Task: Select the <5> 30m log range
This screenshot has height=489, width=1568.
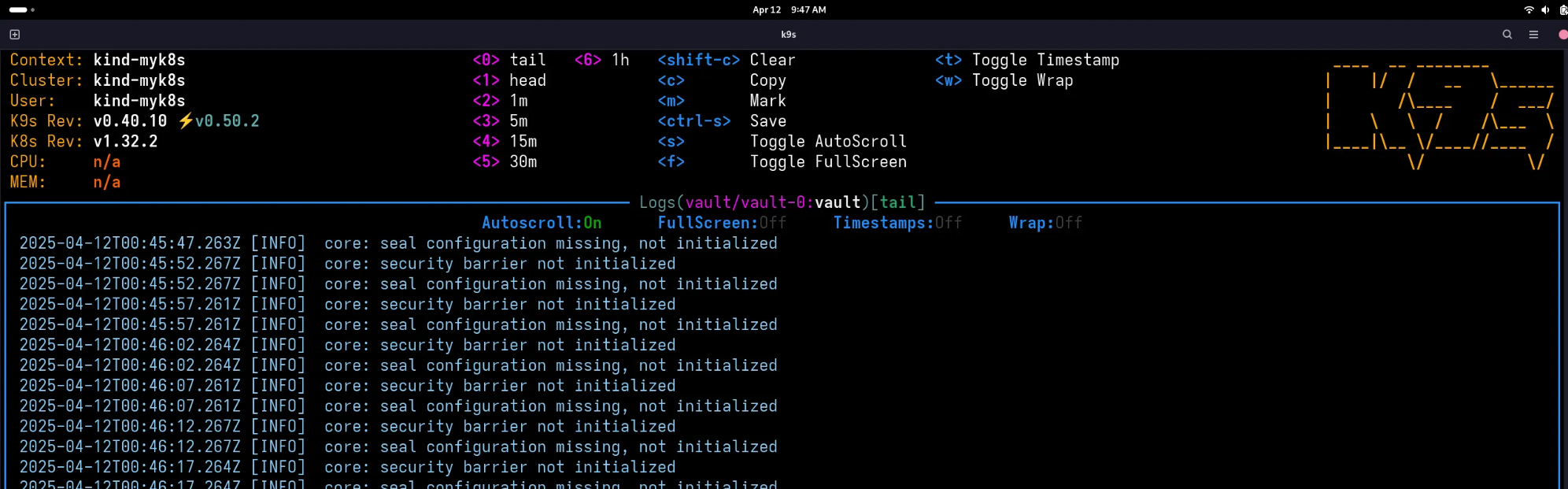Action: point(505,162)
